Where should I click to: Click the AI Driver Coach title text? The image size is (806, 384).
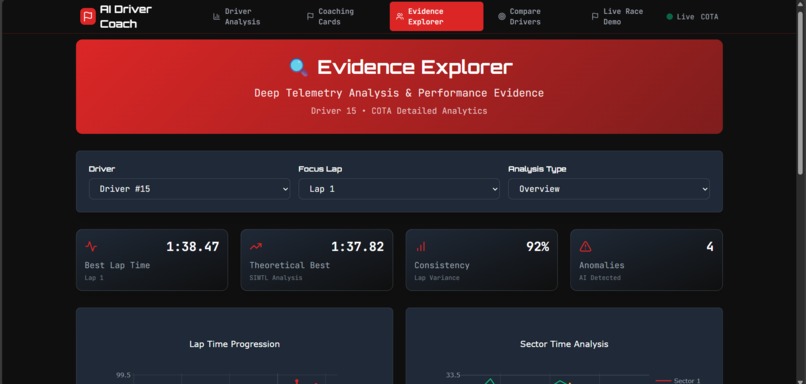coord(126,16)
